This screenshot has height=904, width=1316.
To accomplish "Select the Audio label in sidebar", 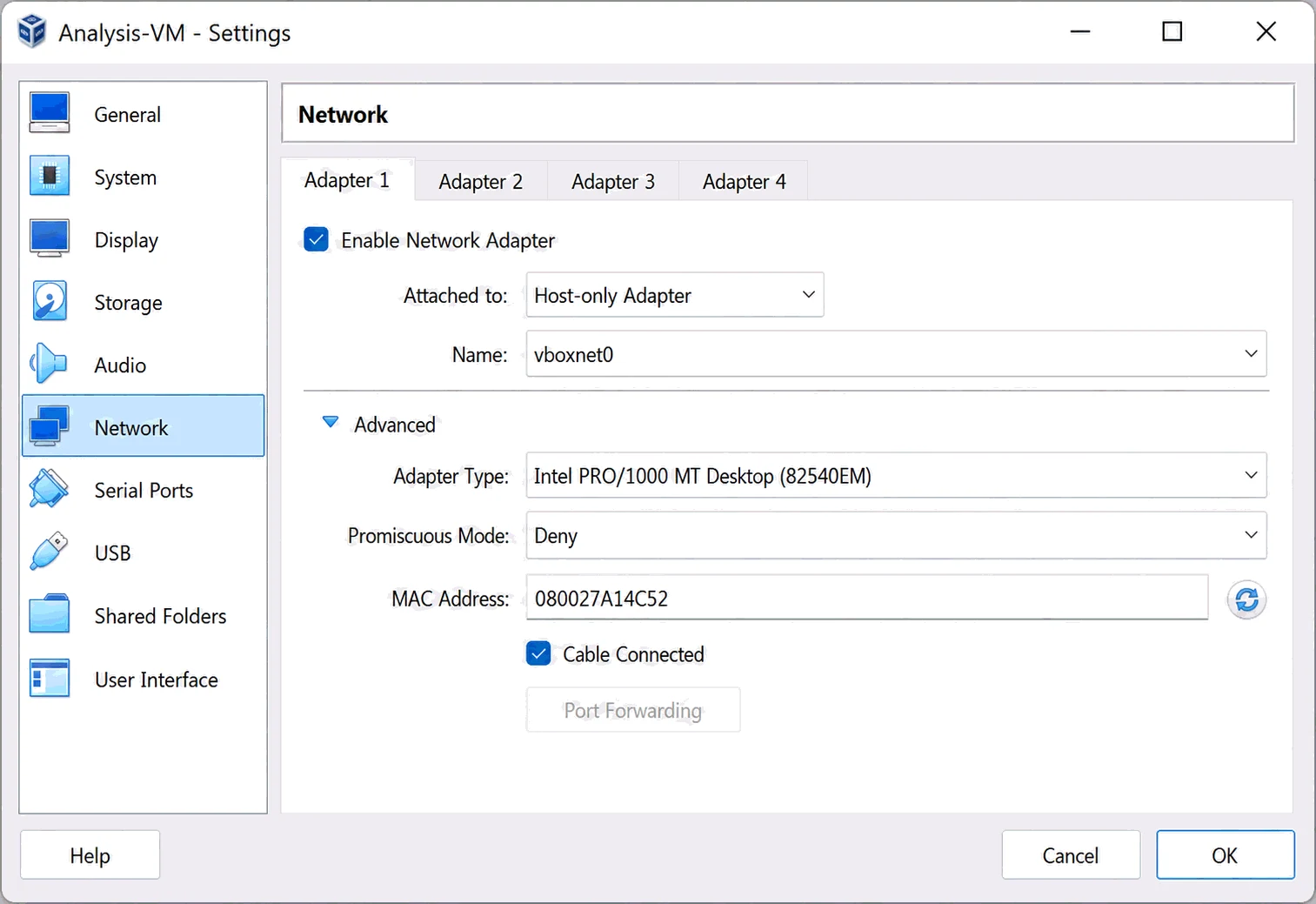I will (120, 365).
